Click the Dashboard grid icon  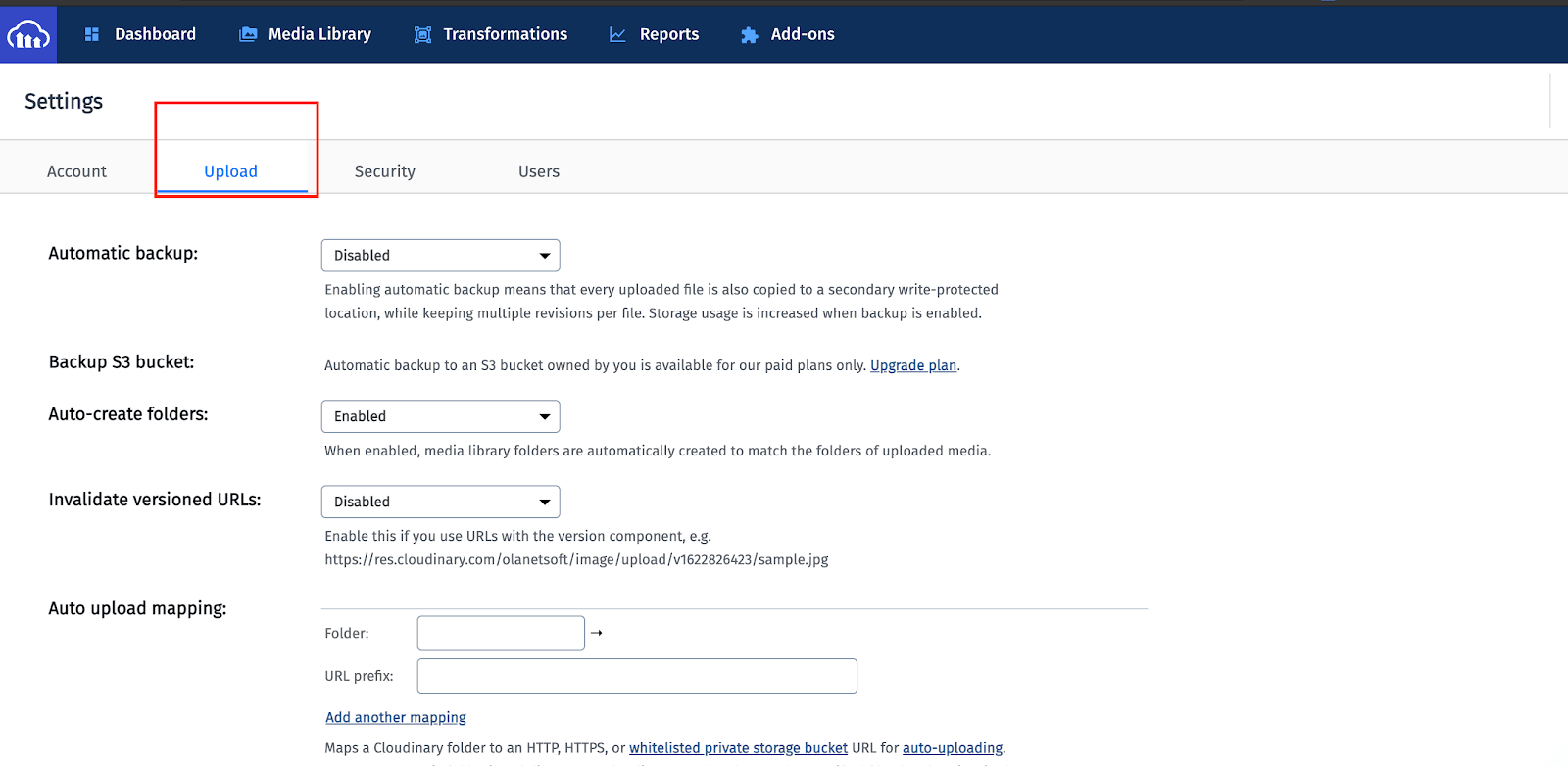coord(92,34)
